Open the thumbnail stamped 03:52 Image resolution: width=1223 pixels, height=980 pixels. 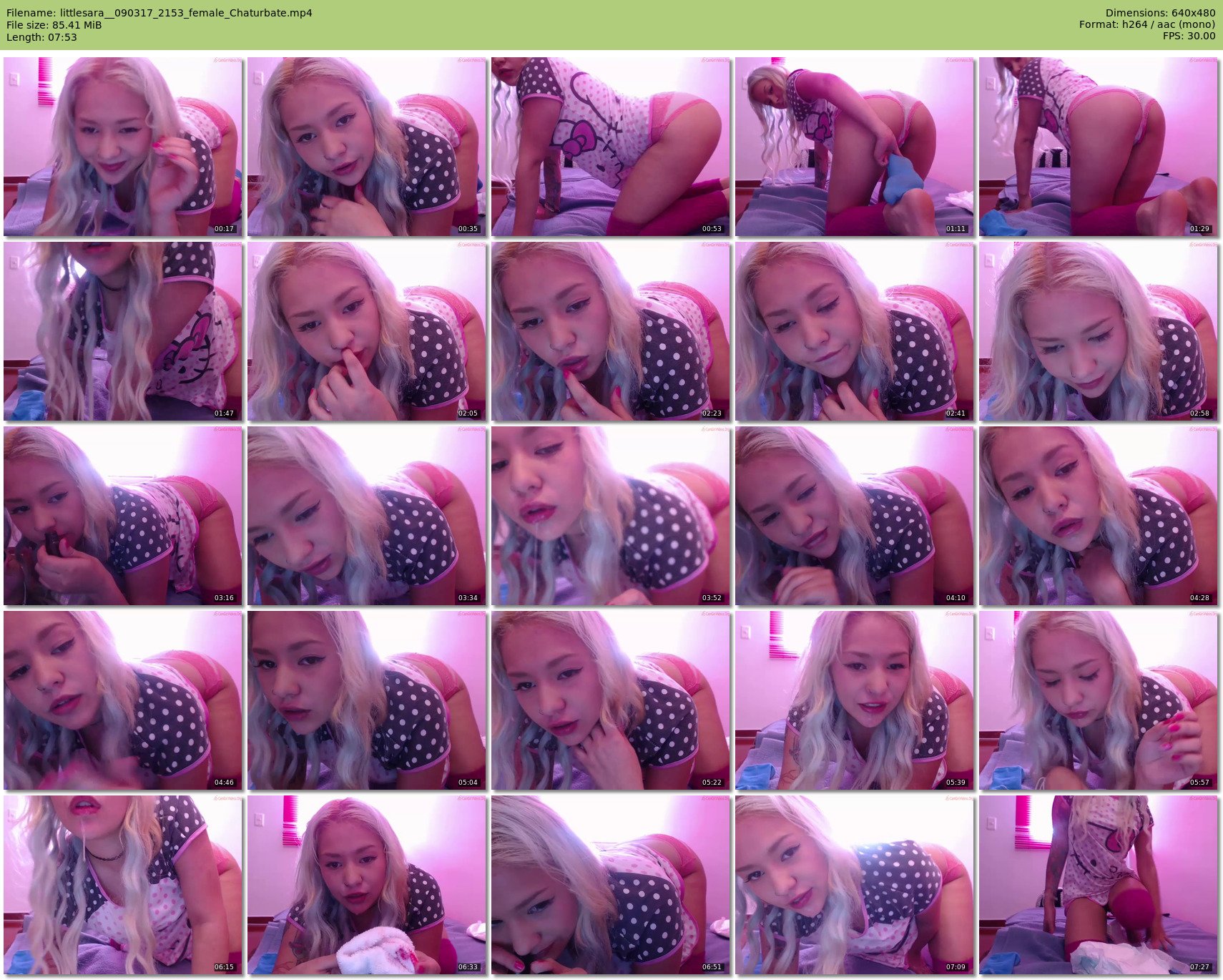coord(611,516)
